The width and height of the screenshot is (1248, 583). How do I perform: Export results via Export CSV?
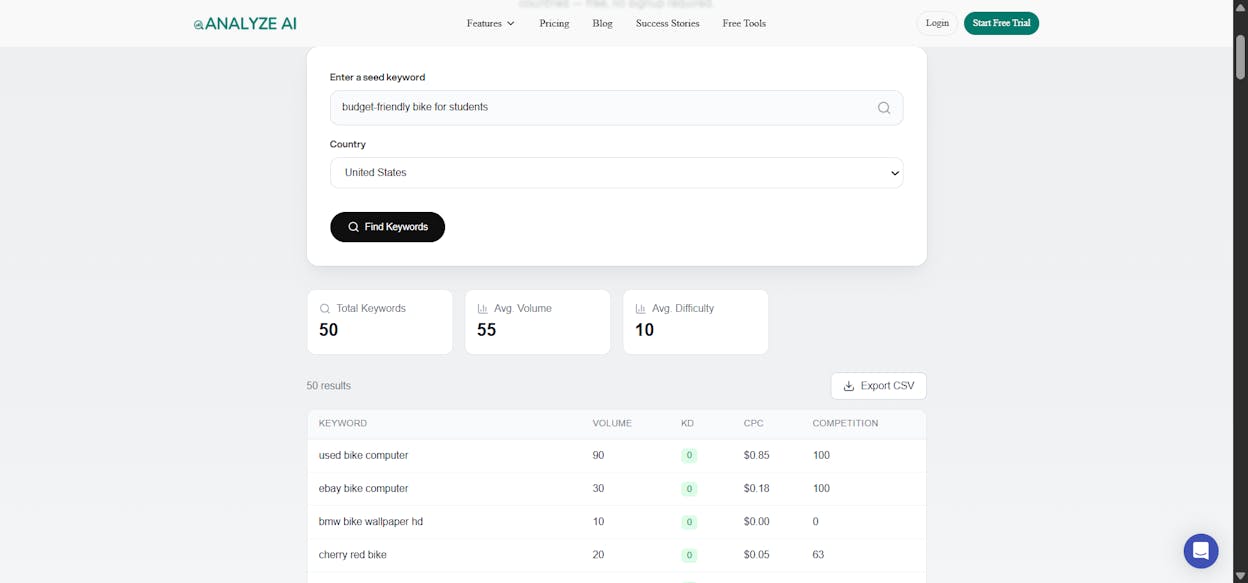point(878,386)
